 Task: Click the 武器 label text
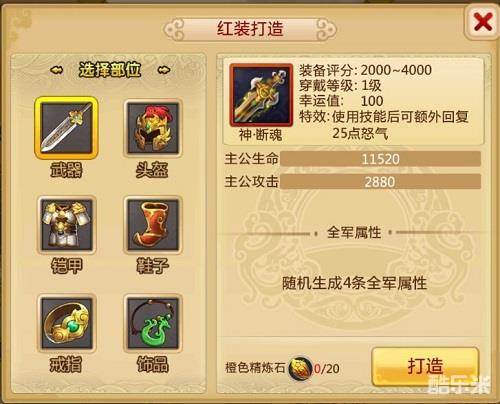click(x=66, y=170)
